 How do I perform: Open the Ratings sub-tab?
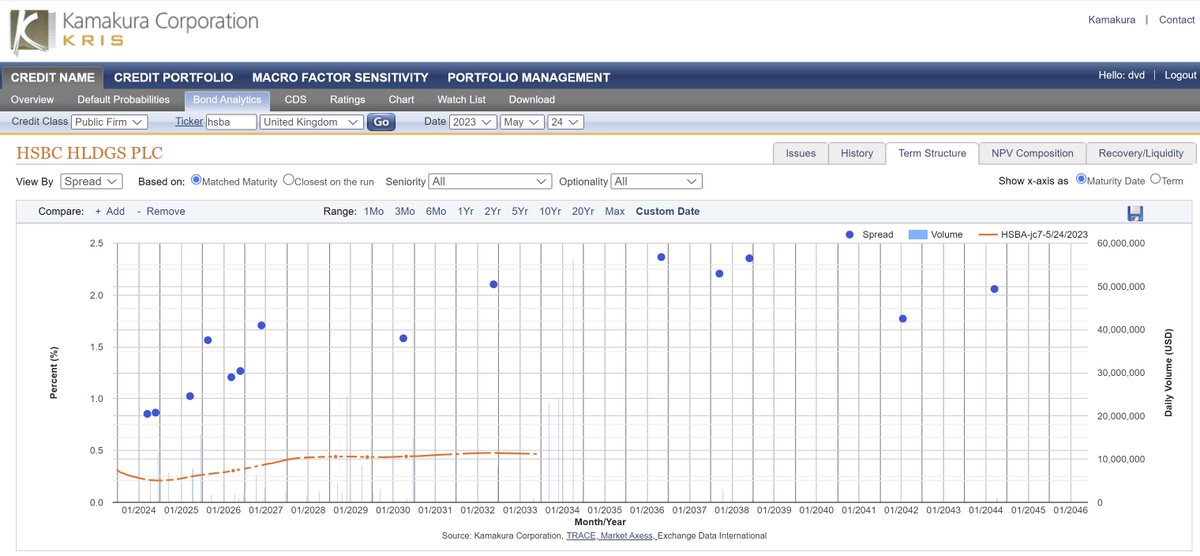coord(348,100)
